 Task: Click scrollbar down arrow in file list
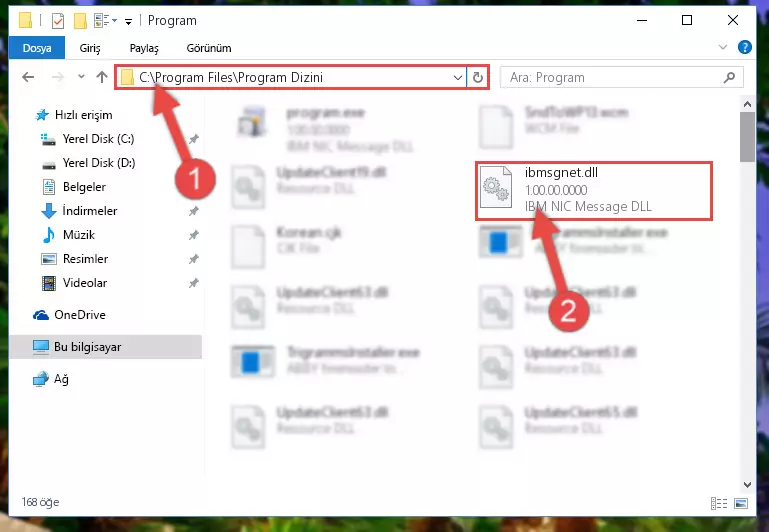747,484
